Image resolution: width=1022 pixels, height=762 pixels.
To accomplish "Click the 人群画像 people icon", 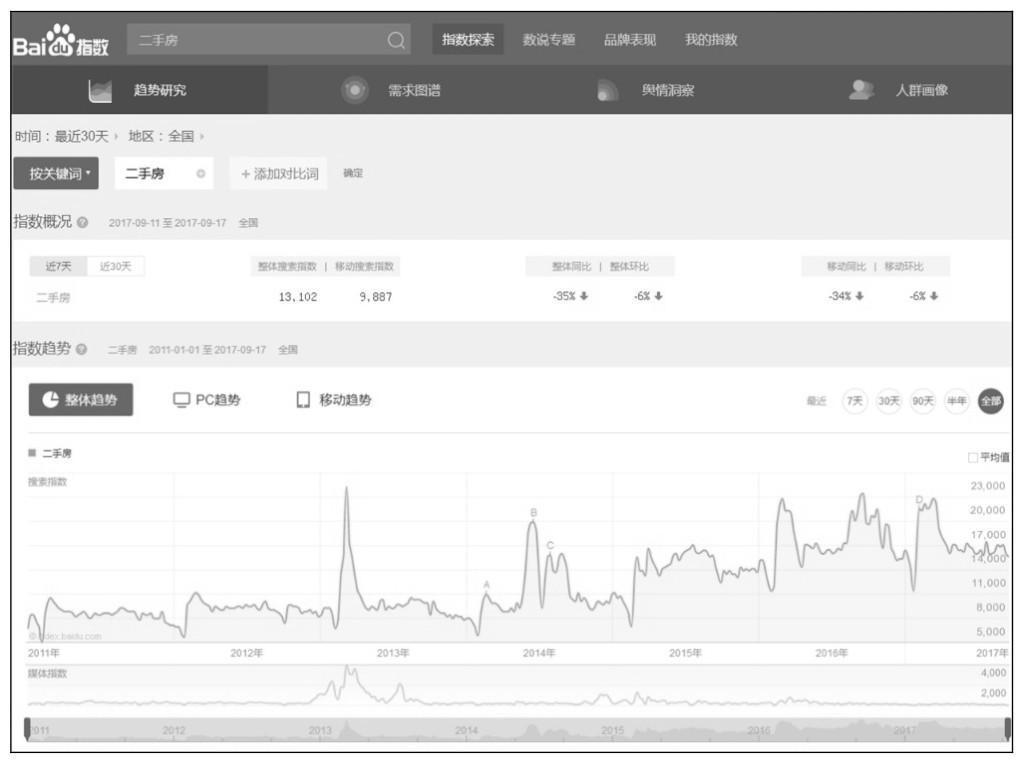I will [x=861, y=90].
